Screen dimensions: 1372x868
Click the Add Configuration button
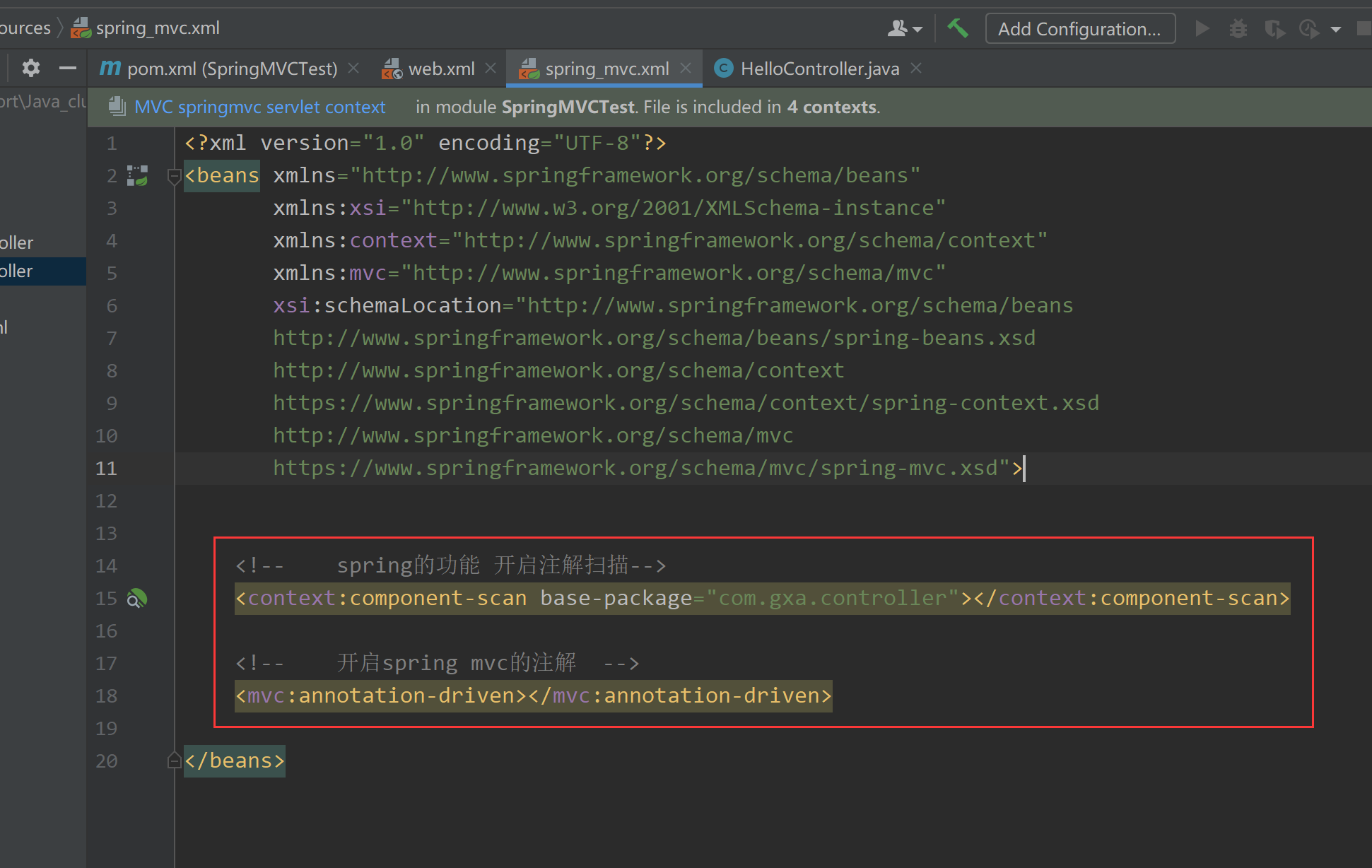pyautogui.click(x=1079, y=28)
